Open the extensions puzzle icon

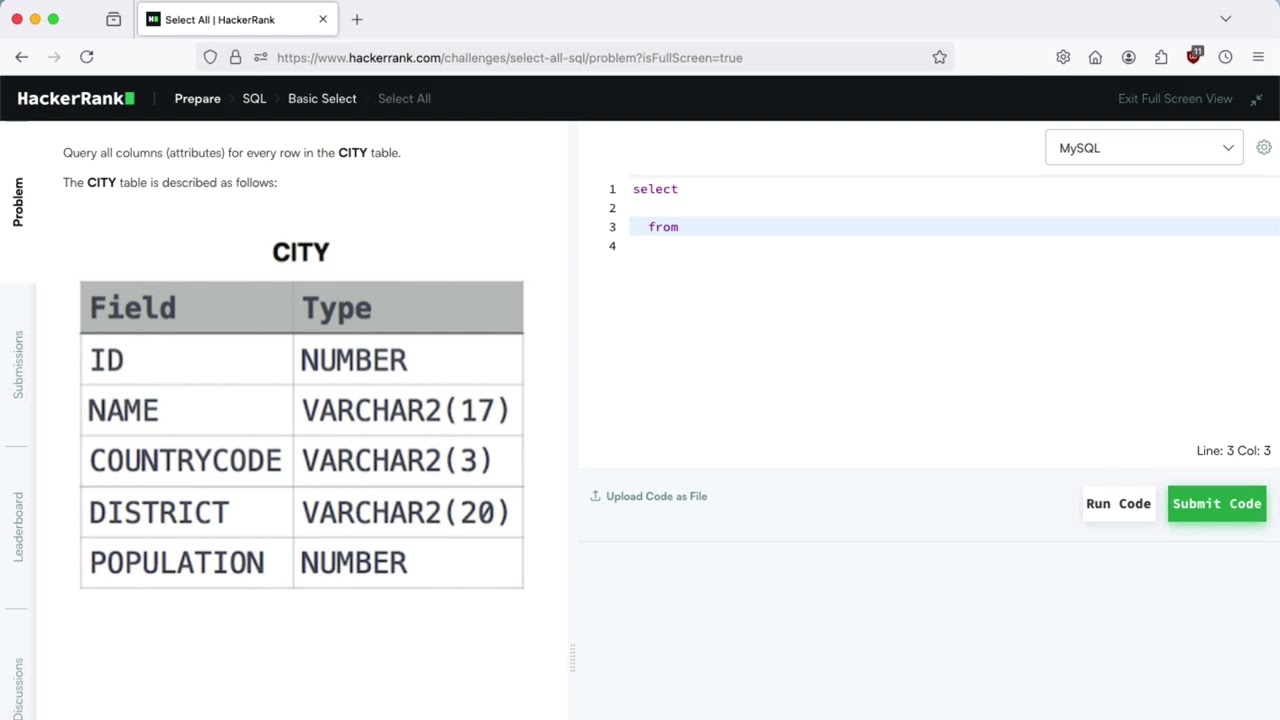(x=1161, y=57)
